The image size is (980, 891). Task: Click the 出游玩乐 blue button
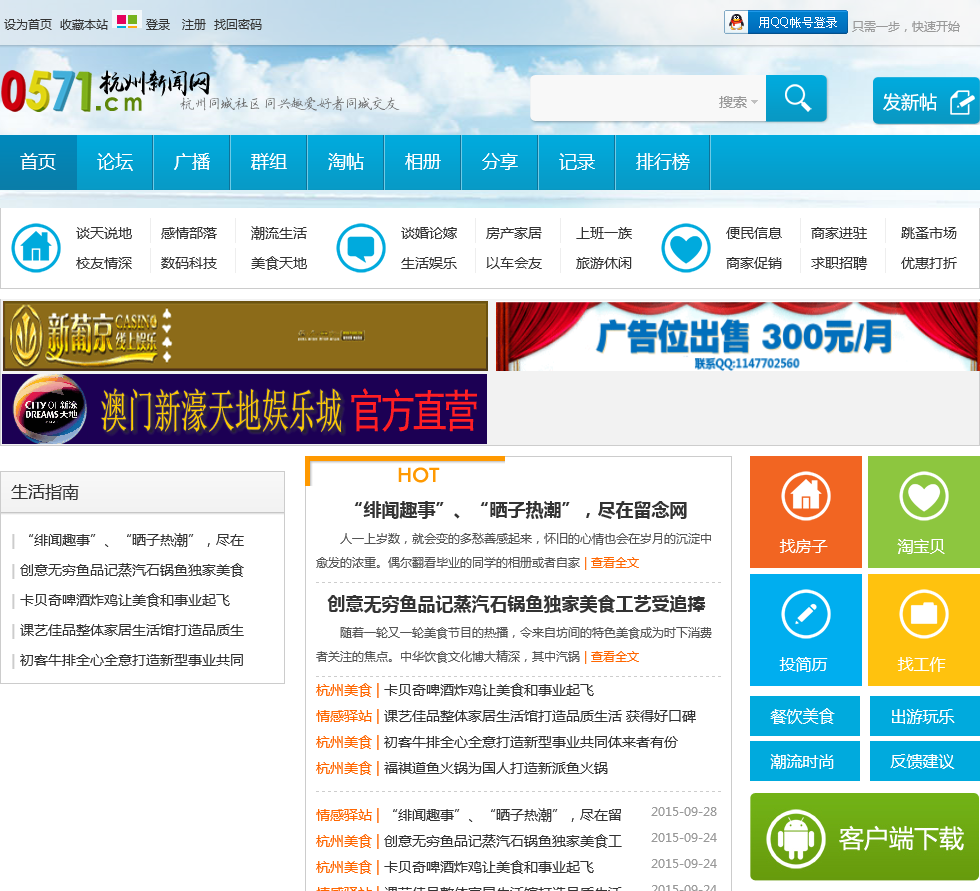click(x=924, y=716)
